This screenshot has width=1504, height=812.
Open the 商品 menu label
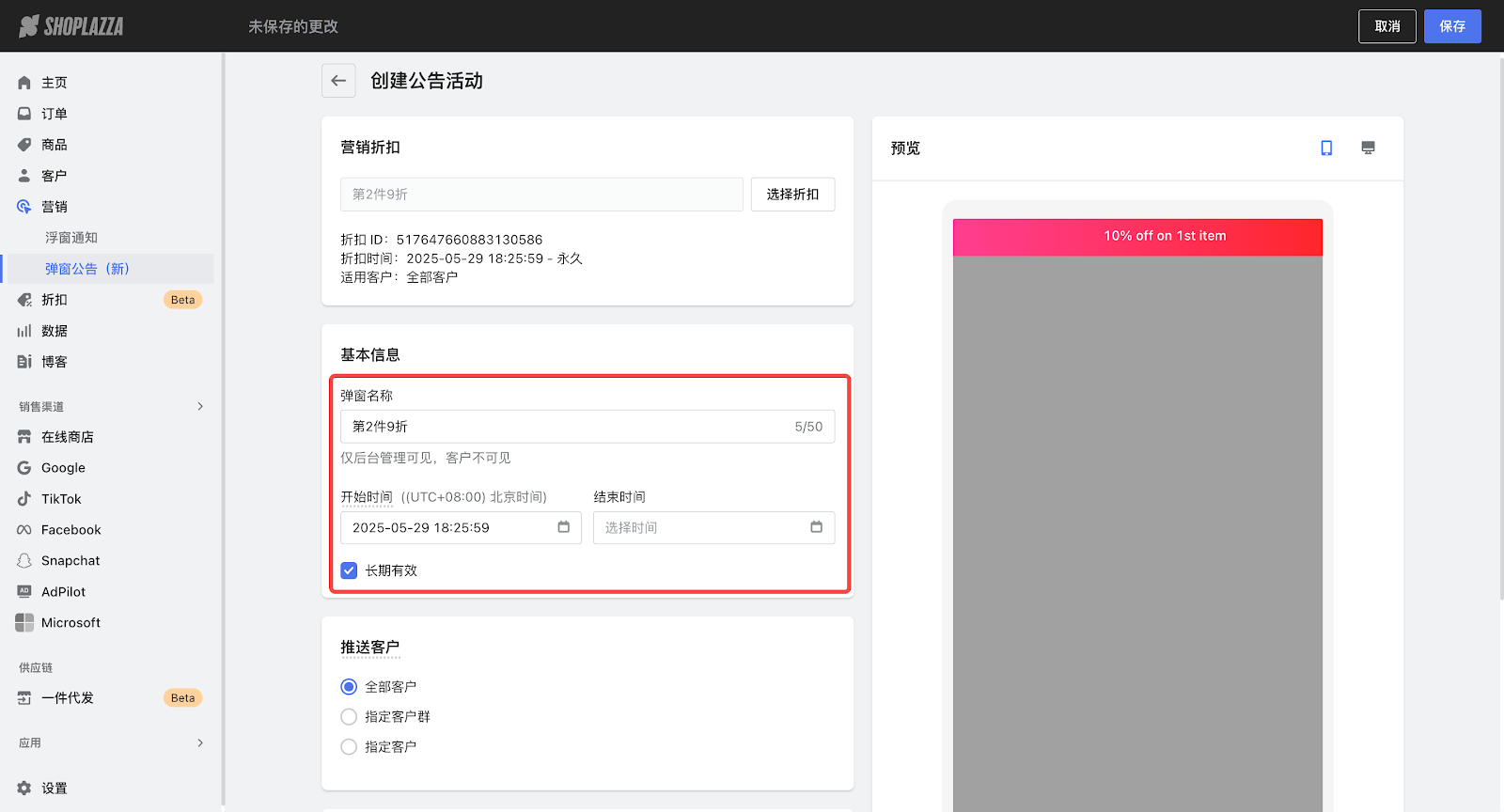(55, 145)
